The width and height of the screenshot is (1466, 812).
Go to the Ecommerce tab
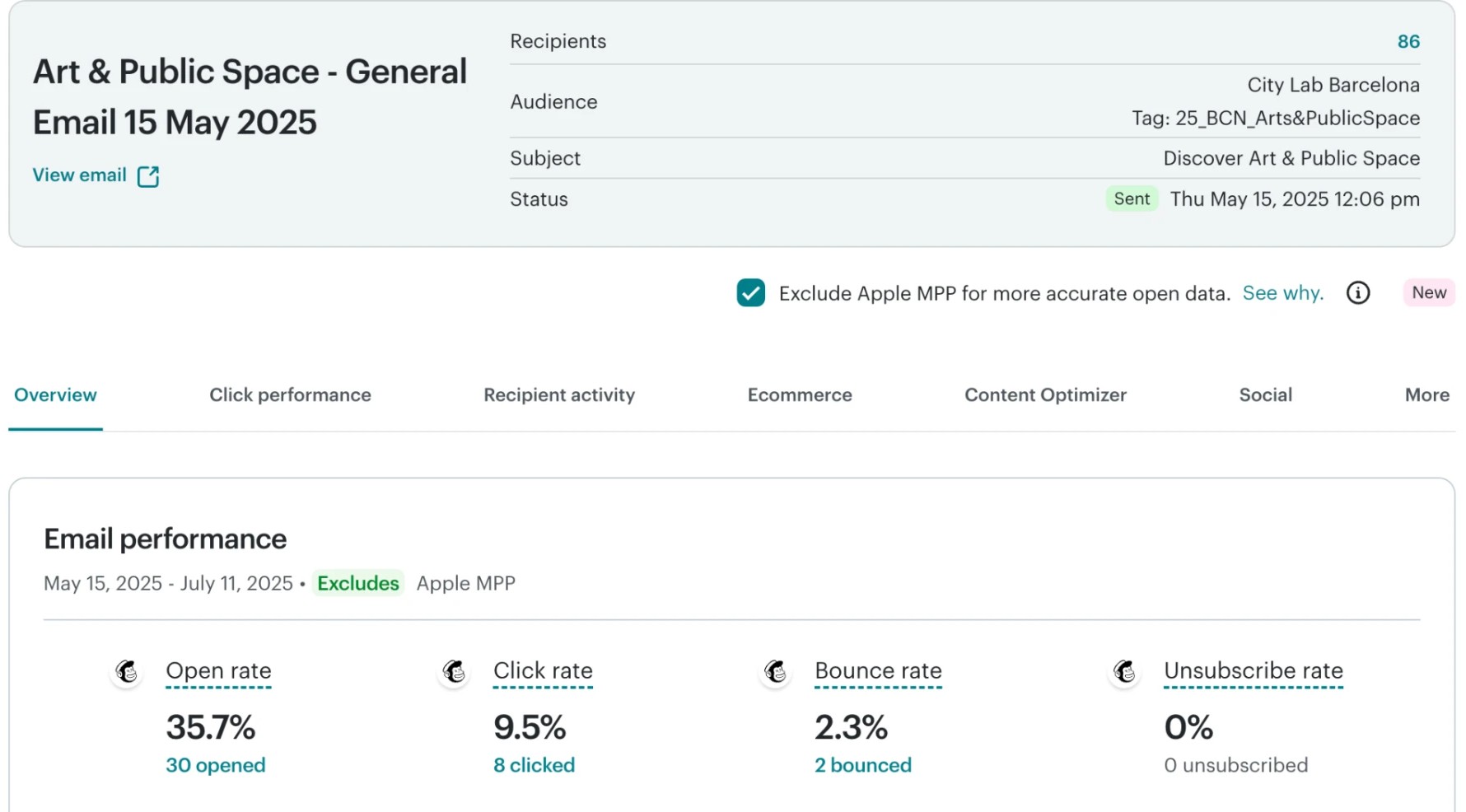pos(800,395)
